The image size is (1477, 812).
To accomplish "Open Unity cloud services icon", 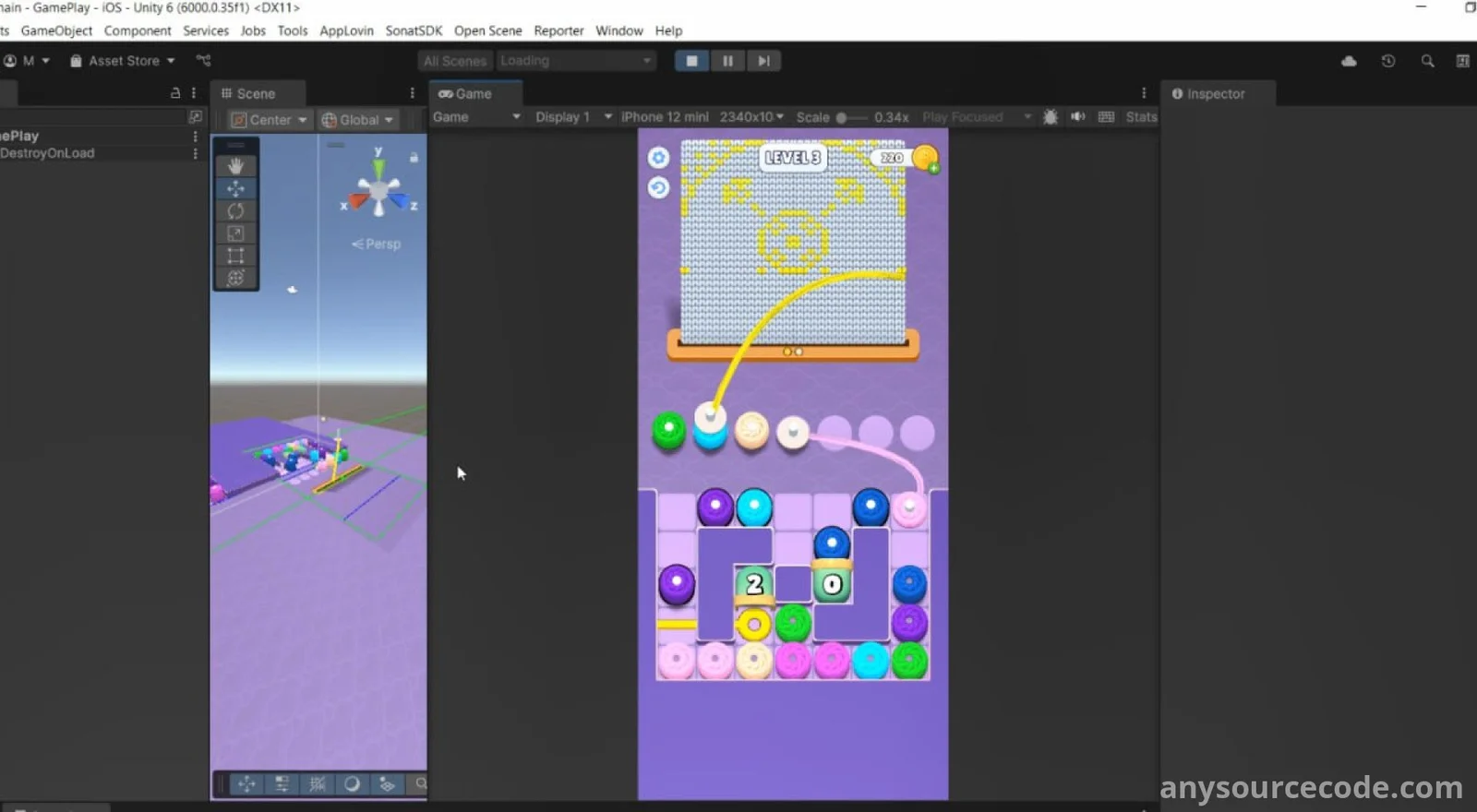I will pos(1349,61).
